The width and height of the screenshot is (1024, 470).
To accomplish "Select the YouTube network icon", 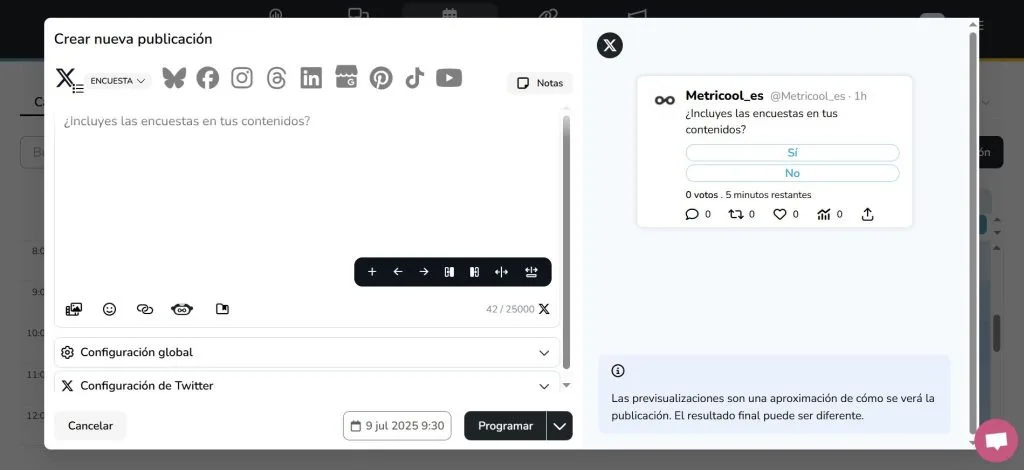I will (x=449, y=78).
